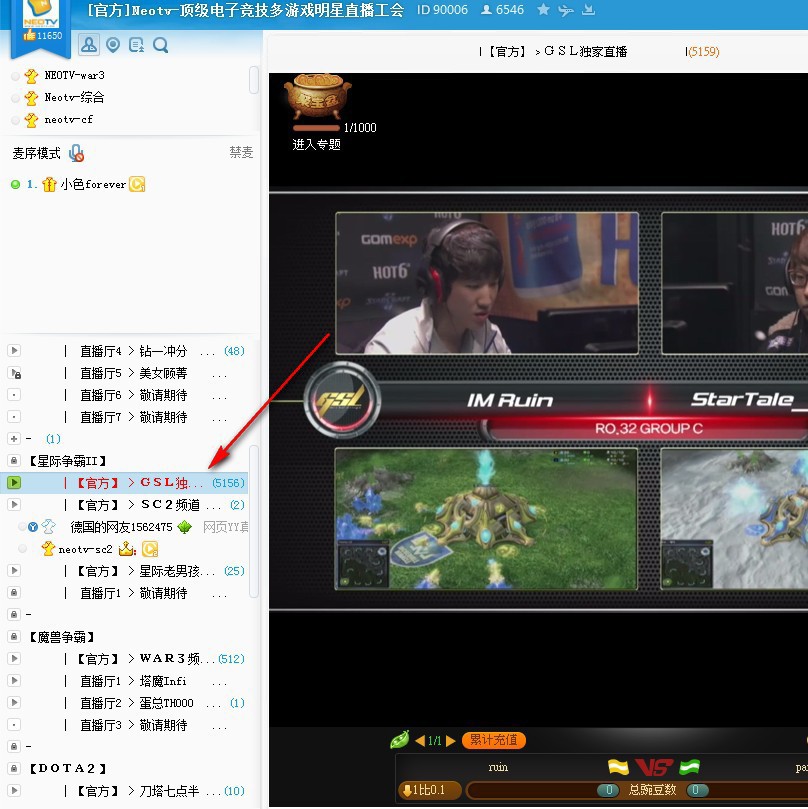Toggle the dot button beside 直播厅6 敬请期待

(x=14, y=395)
